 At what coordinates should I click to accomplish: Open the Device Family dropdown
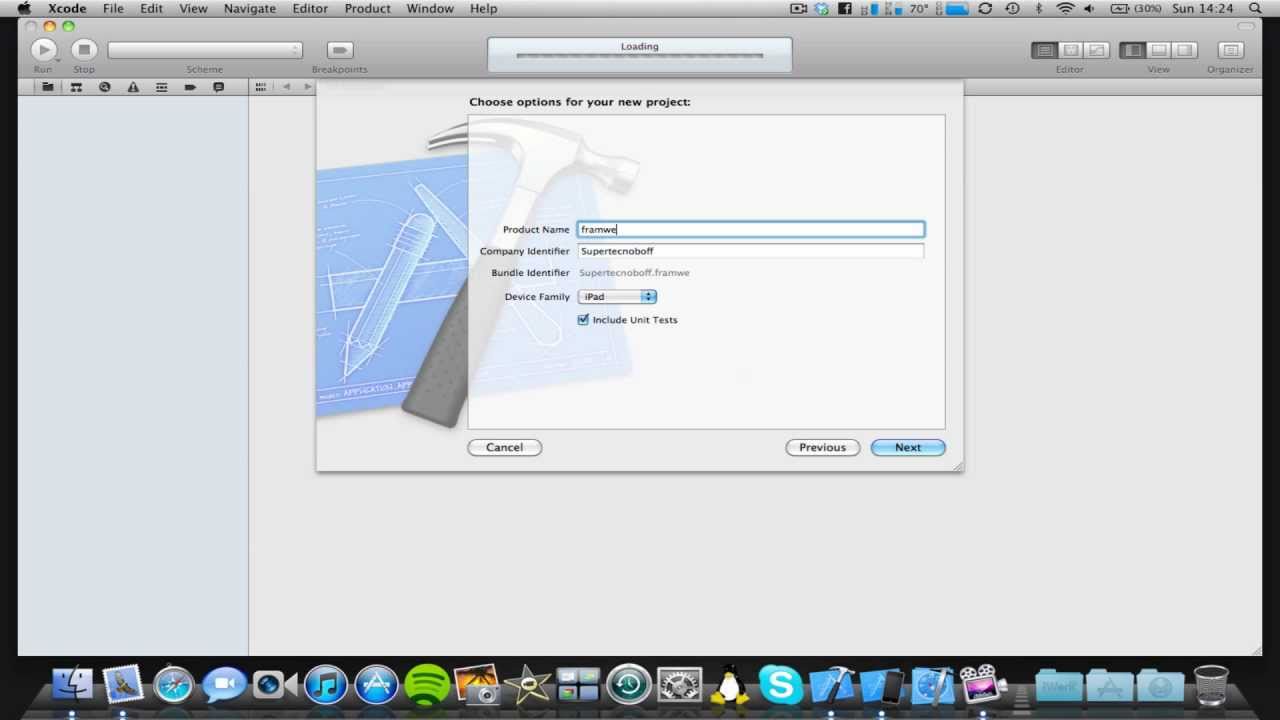coord(617,297)
